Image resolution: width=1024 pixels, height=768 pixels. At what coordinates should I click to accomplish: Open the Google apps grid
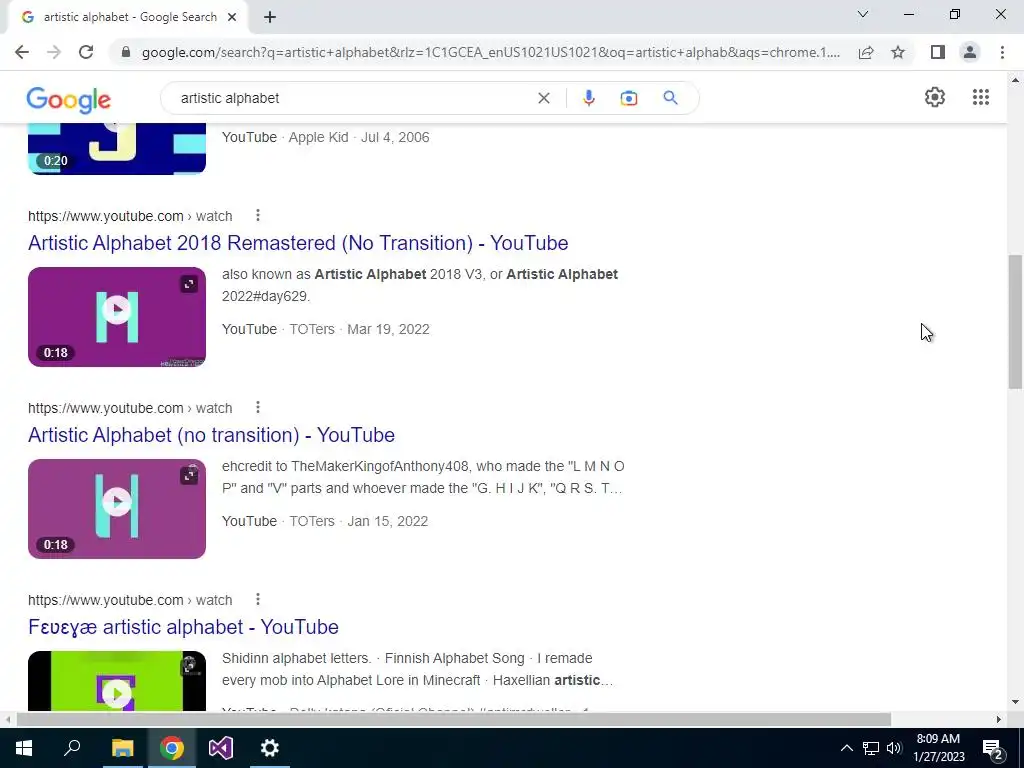click(980, 97)
